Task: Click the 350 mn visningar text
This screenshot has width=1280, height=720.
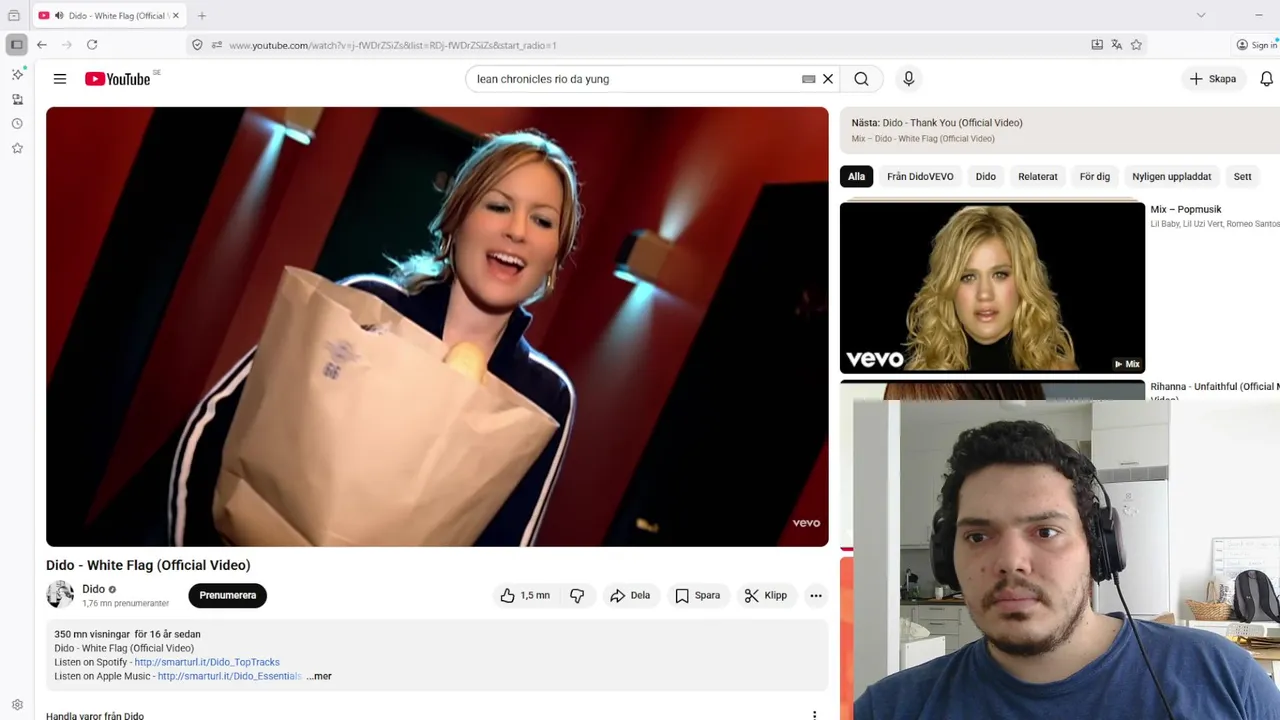Action: click(x=91, y=634)
